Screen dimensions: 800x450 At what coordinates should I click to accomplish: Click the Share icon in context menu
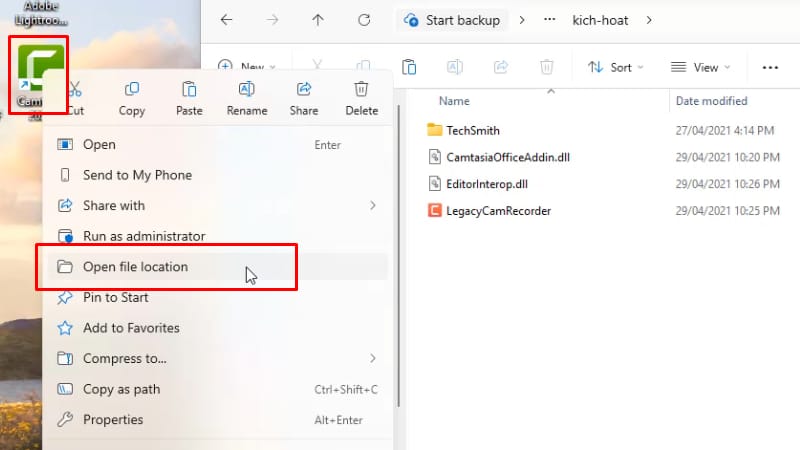tap(304, 89)
